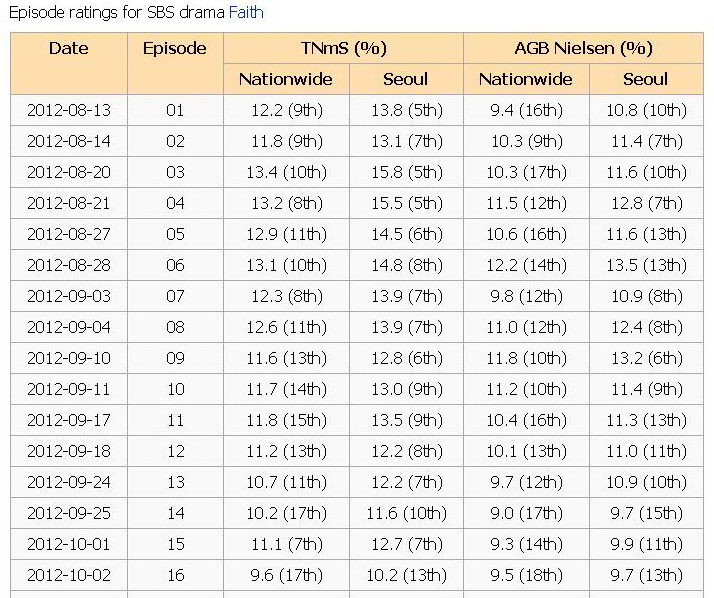Select the 11.6 (10th) TNmS Seoul cell
The width and height of the screenshot is (714, 598).
point(406,513)
